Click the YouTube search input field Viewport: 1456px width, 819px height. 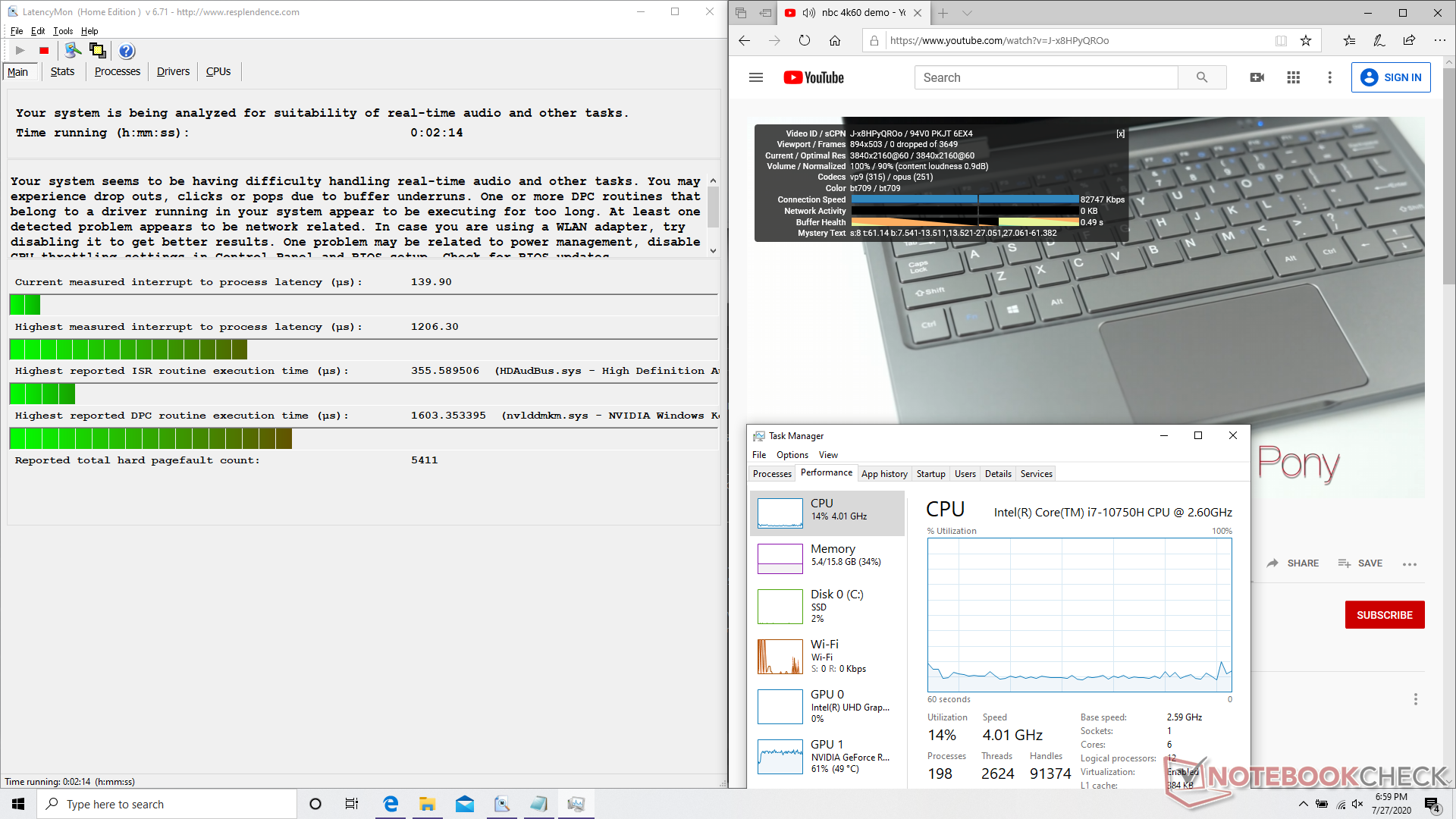1046,77
